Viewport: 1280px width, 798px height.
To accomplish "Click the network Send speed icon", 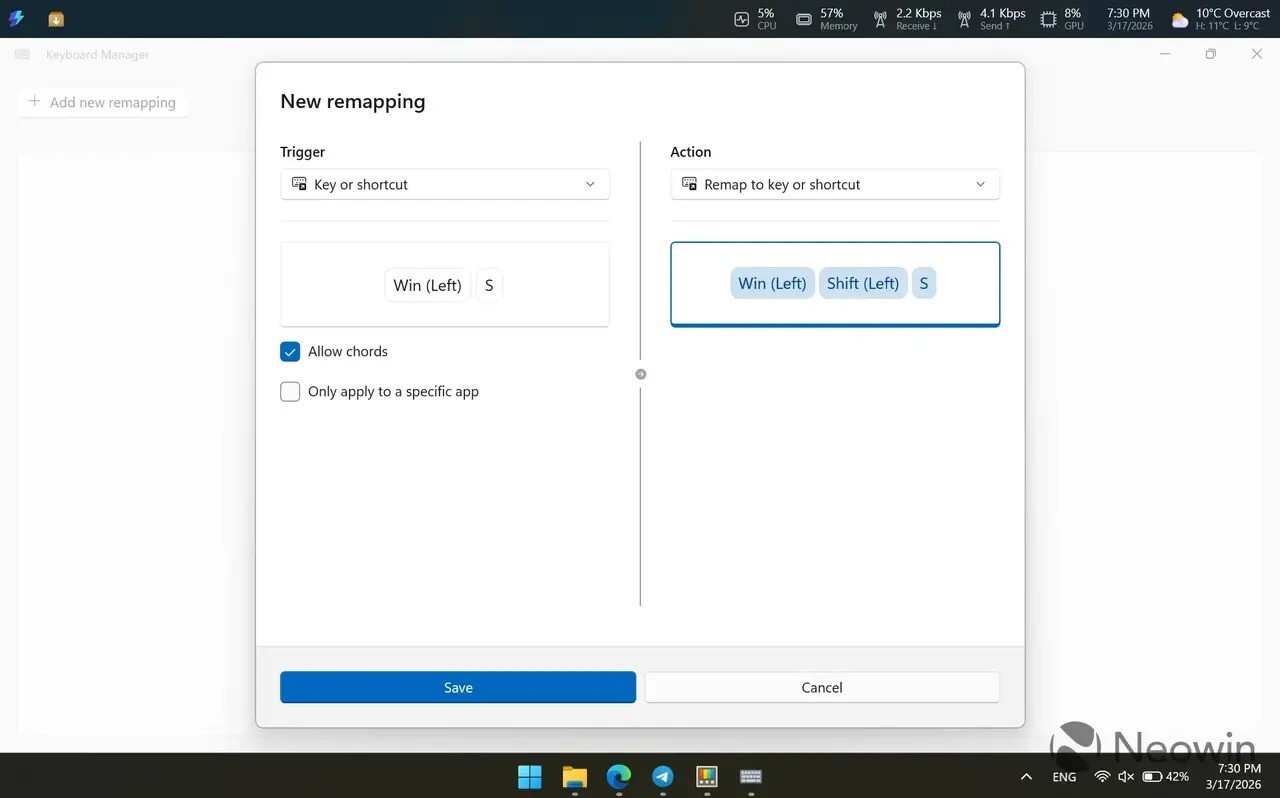I will [964, 19].
